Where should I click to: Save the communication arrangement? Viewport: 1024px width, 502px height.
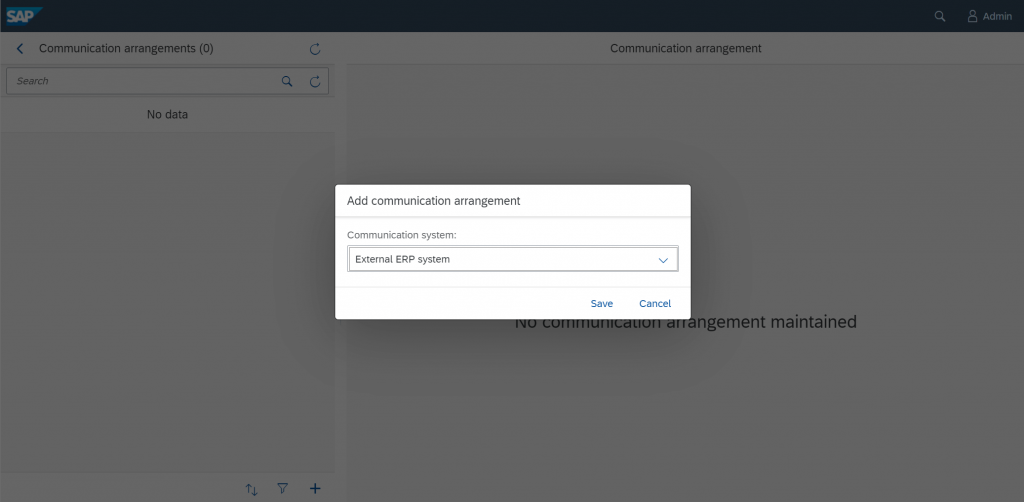pos(601,304)
